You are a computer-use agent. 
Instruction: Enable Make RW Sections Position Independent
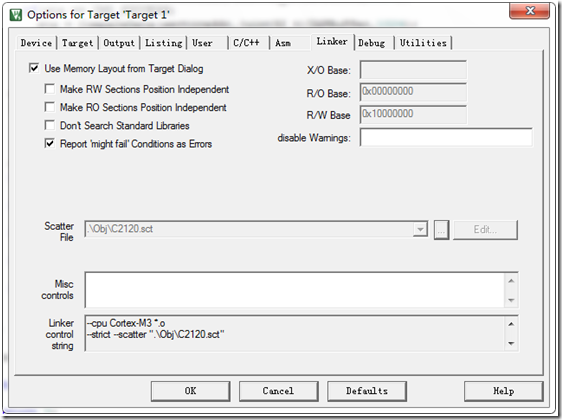pyautogui.click(x=49, y=89)
